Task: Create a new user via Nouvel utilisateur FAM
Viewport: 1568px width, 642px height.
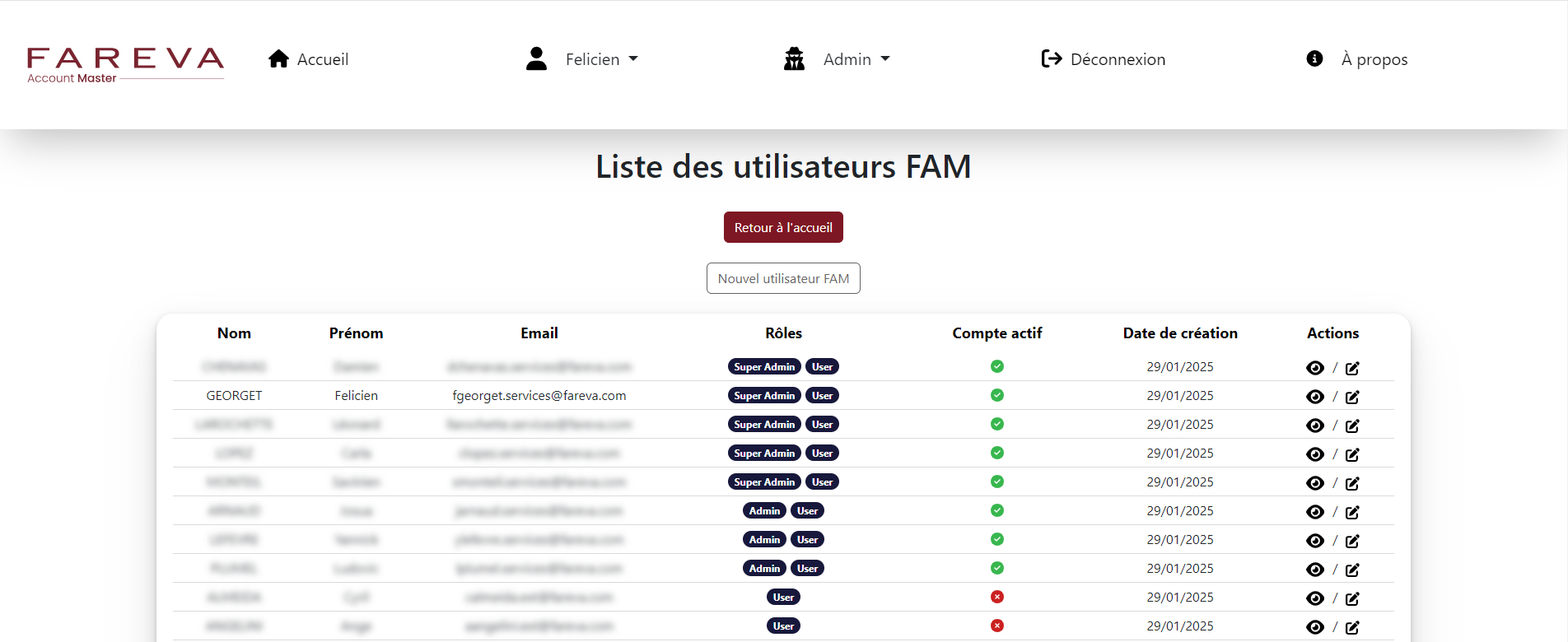Action: pyautogui.click(x=783, y=278)
